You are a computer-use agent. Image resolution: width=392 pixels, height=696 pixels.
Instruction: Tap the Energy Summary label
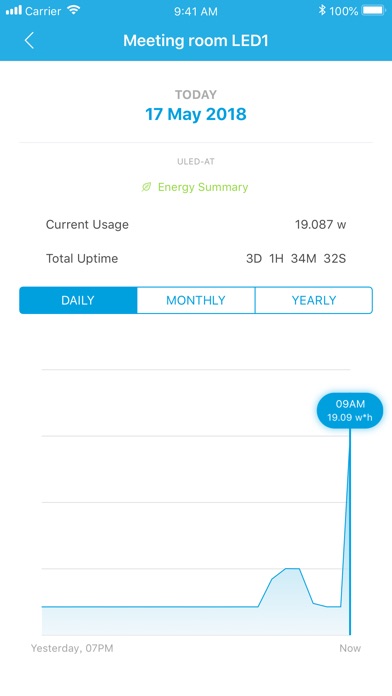coord(203,187)
